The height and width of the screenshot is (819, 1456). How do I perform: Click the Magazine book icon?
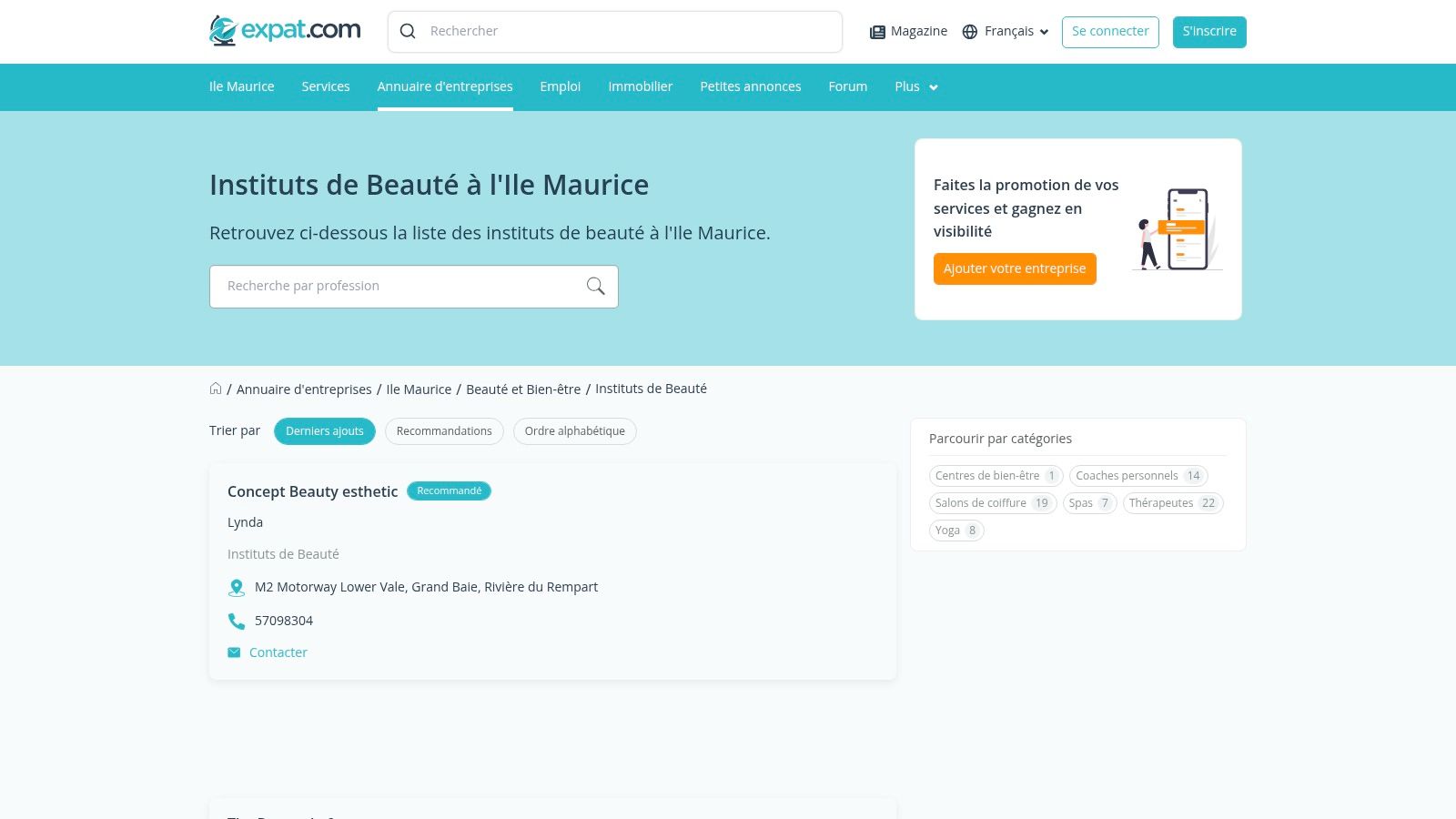pos(876,31)
